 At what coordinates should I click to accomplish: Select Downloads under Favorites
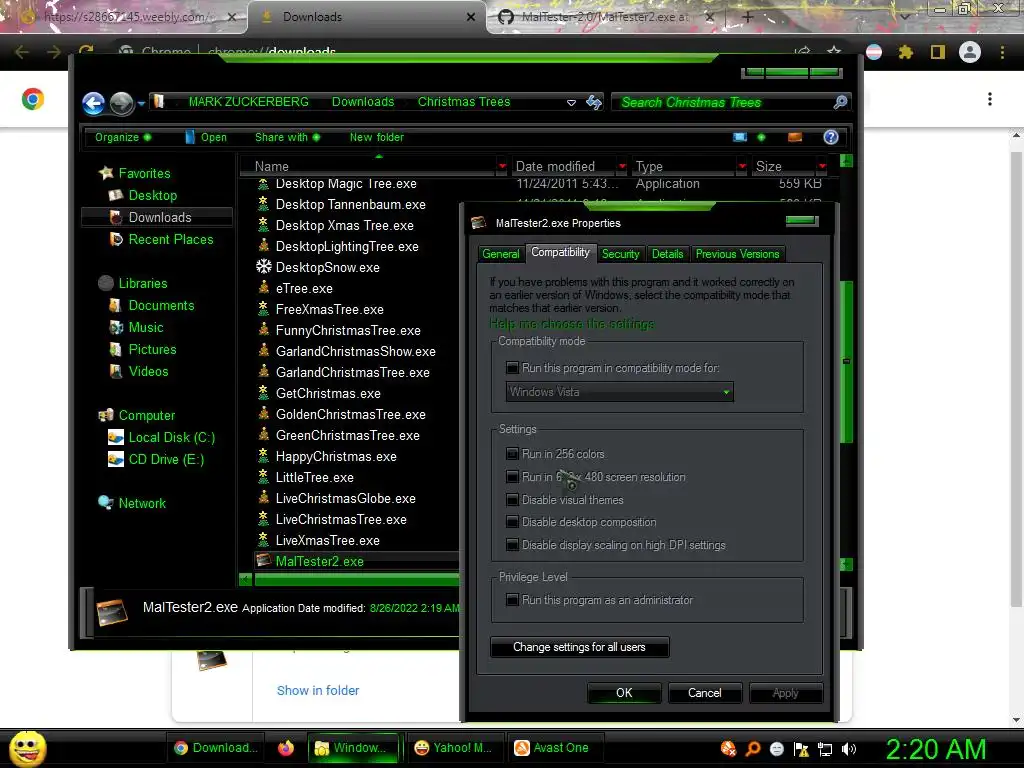(x=157, y=217)
